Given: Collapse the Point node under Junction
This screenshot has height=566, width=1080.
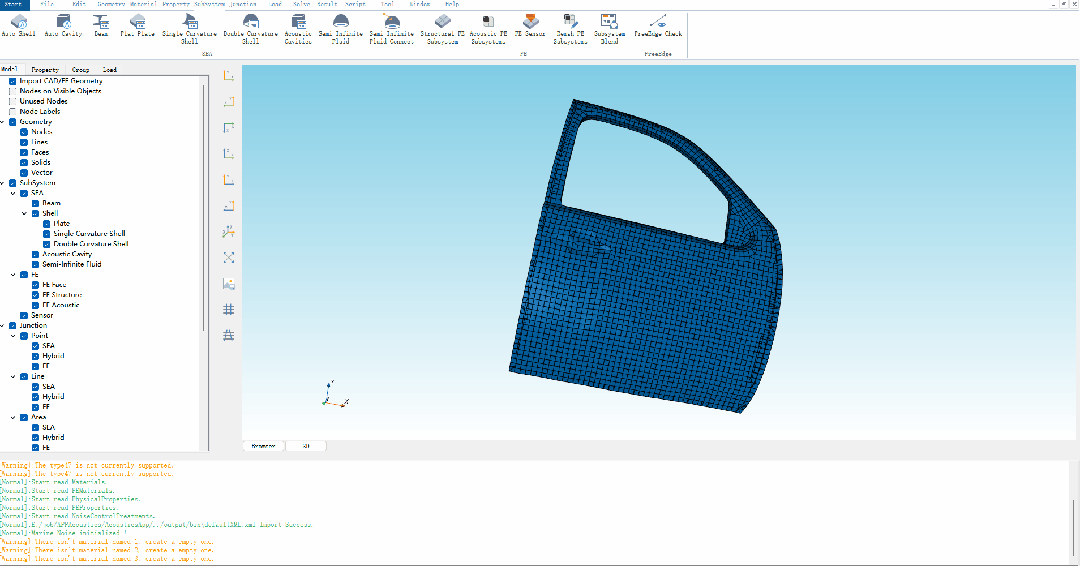Looking at the screenshot, I should 13,336.
